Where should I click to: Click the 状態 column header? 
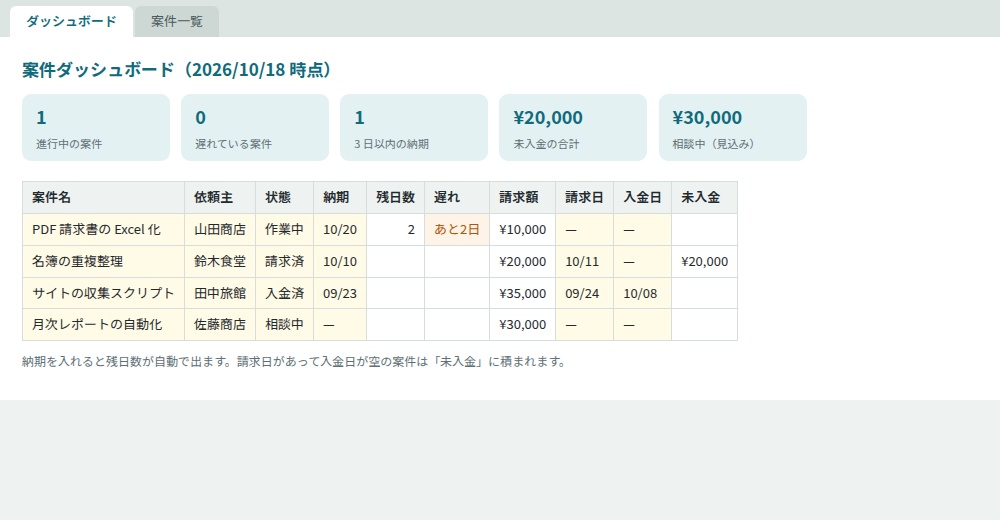tap(284, 198)
